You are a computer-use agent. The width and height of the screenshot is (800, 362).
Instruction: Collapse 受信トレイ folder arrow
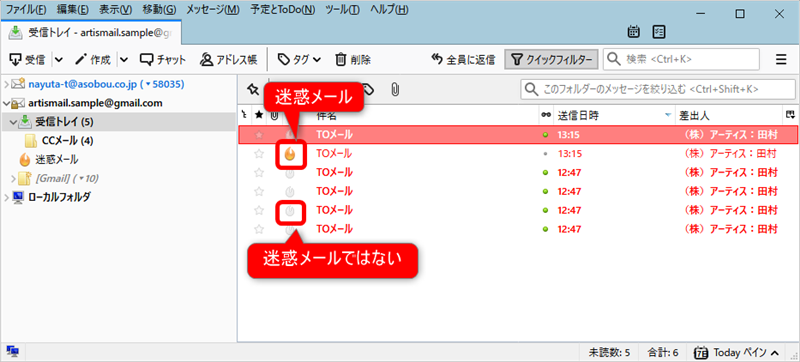[x=13, y=122]
